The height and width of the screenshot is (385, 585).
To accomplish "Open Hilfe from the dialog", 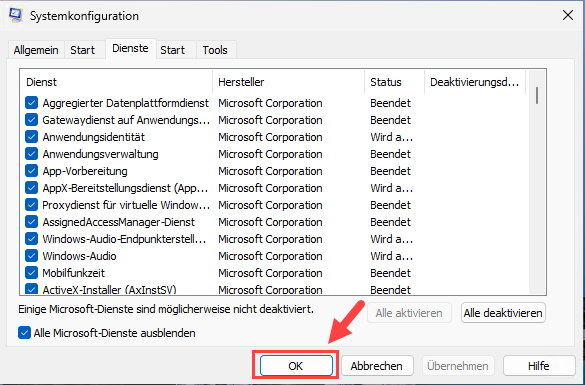I will [539, 366].
